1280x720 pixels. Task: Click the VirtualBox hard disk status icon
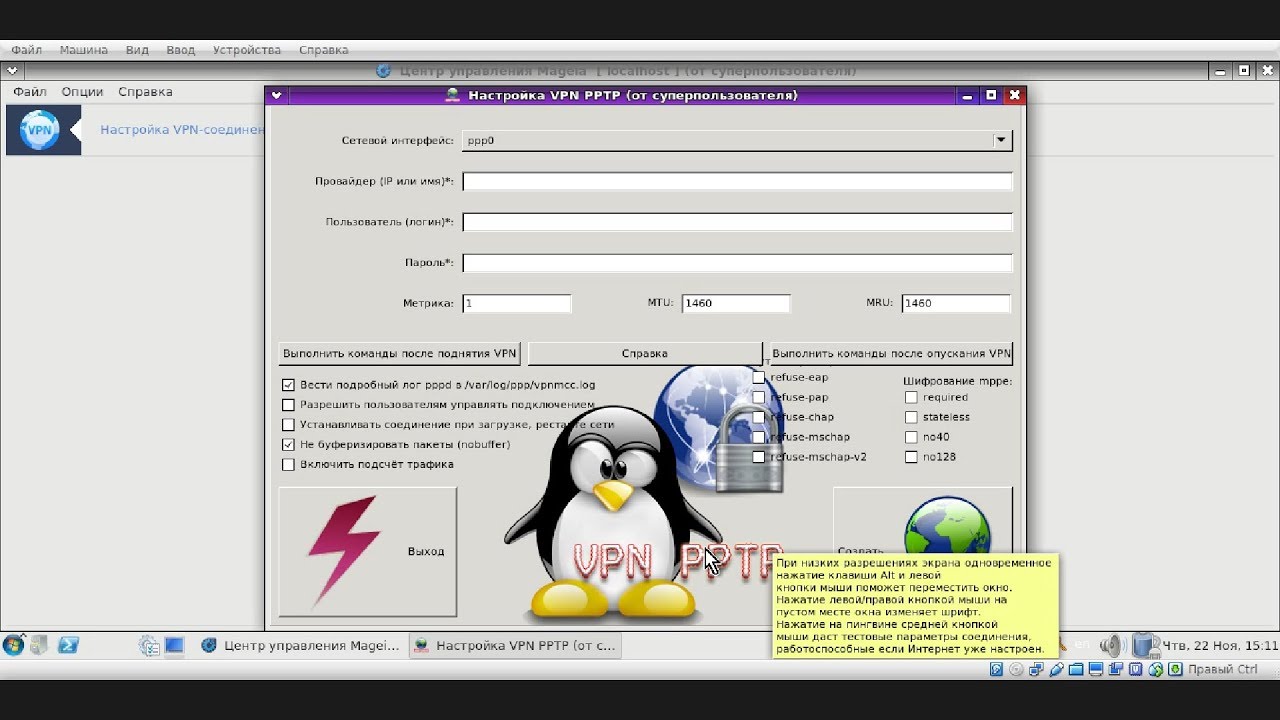(995, 669)
